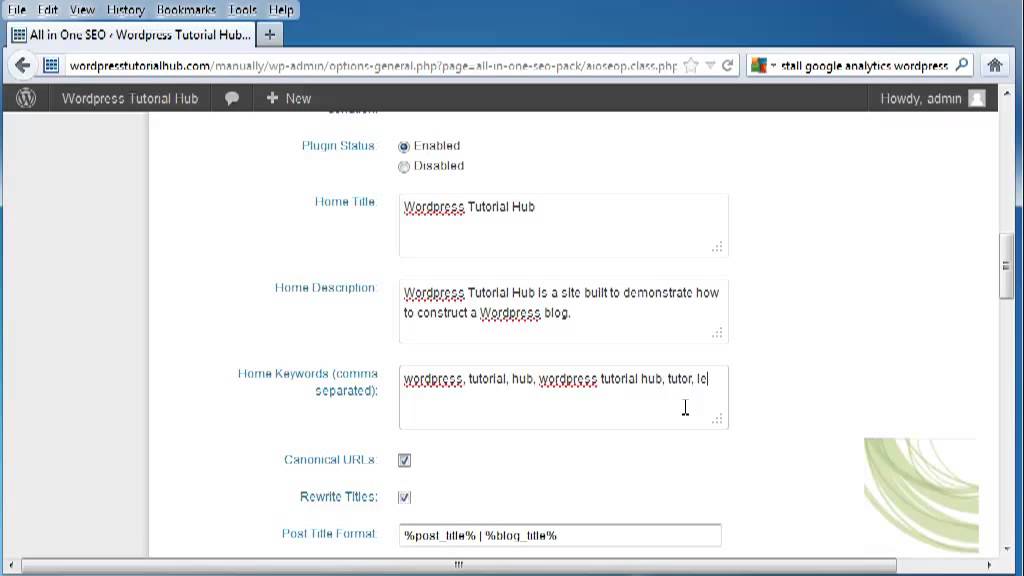This screenshot has height=576, width=1024.
Task: Toggle the Canonical URLs checkbox
Action: [404, 460]
